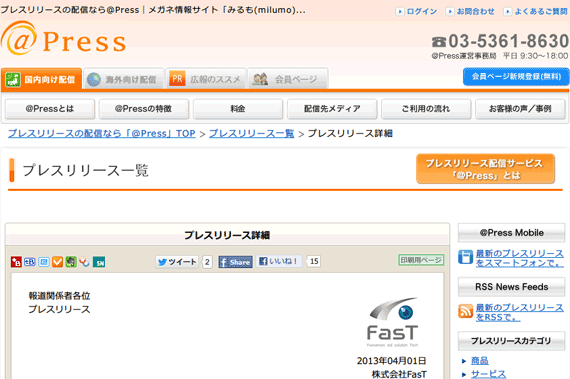Select the 国内向け配信 tab
The height and width of the screenshot is (379, 570).
[x=41, y=79]
